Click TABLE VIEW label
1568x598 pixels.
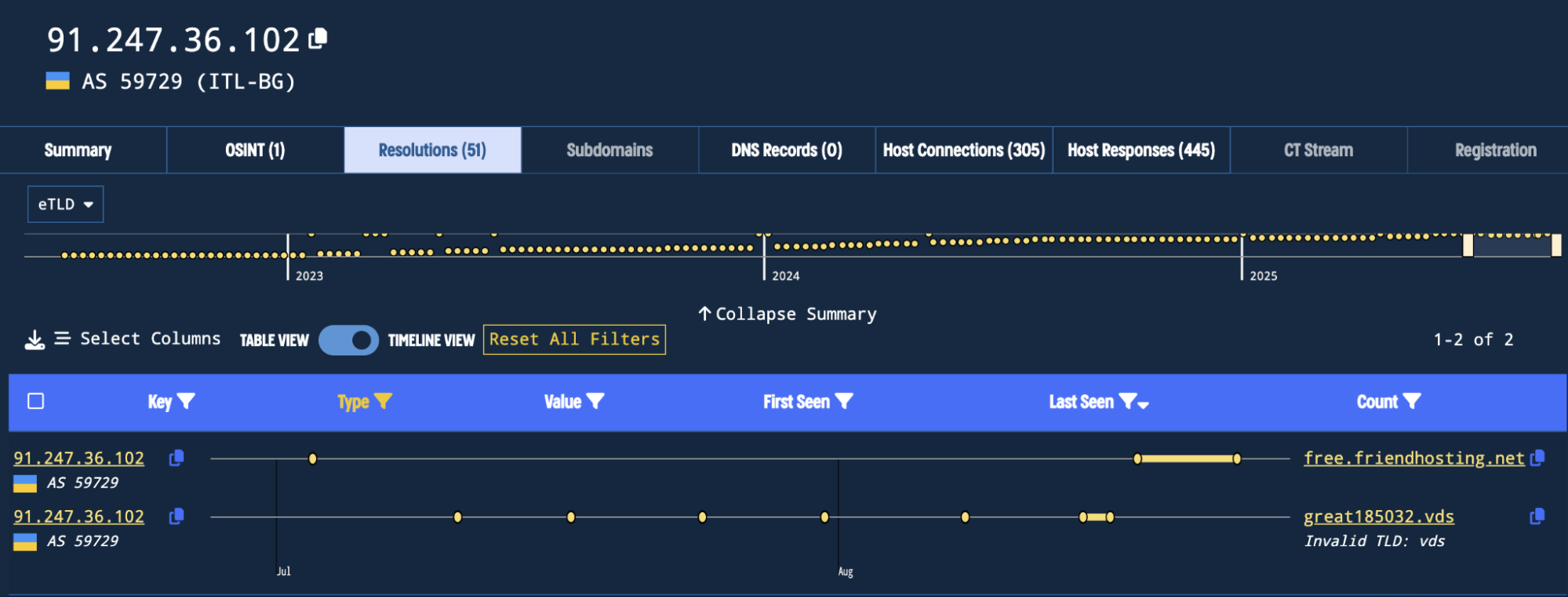click(x=275, y=340)
